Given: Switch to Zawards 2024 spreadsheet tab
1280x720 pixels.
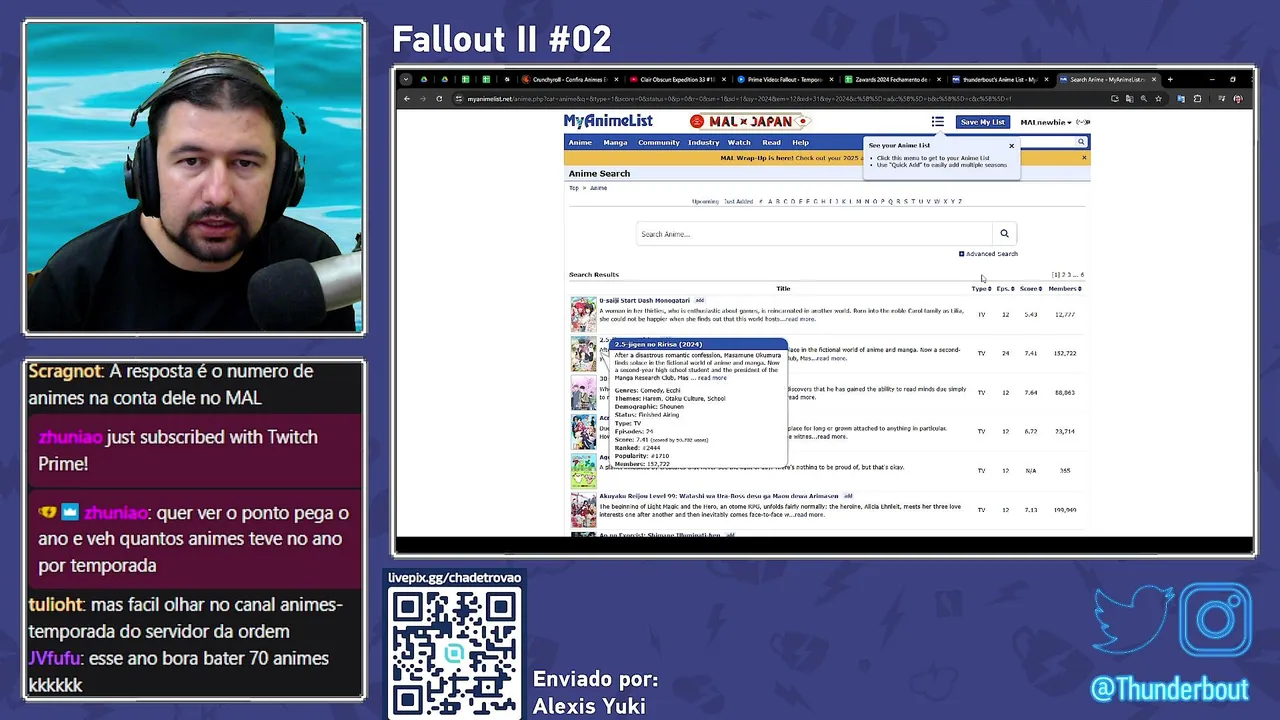Looking at the screenshot, I should click(892, 79).
